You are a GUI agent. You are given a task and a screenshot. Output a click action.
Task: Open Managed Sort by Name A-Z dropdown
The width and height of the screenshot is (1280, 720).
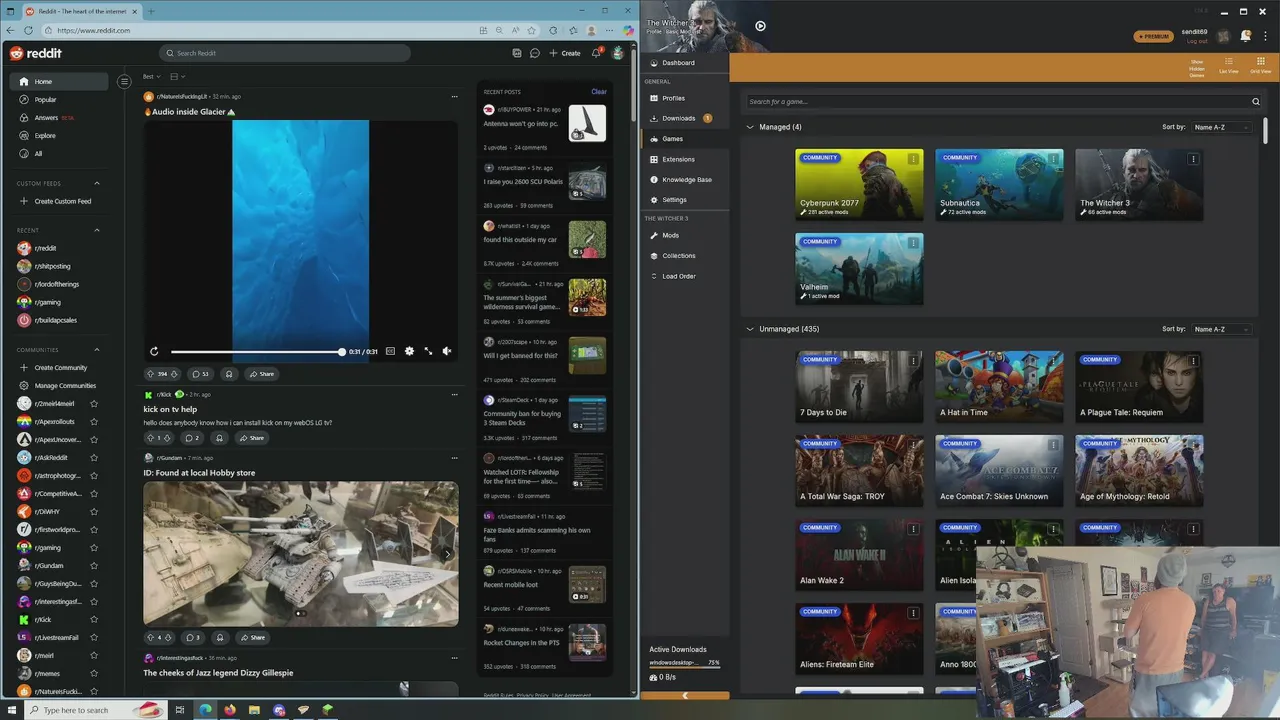coord(1222,127)
